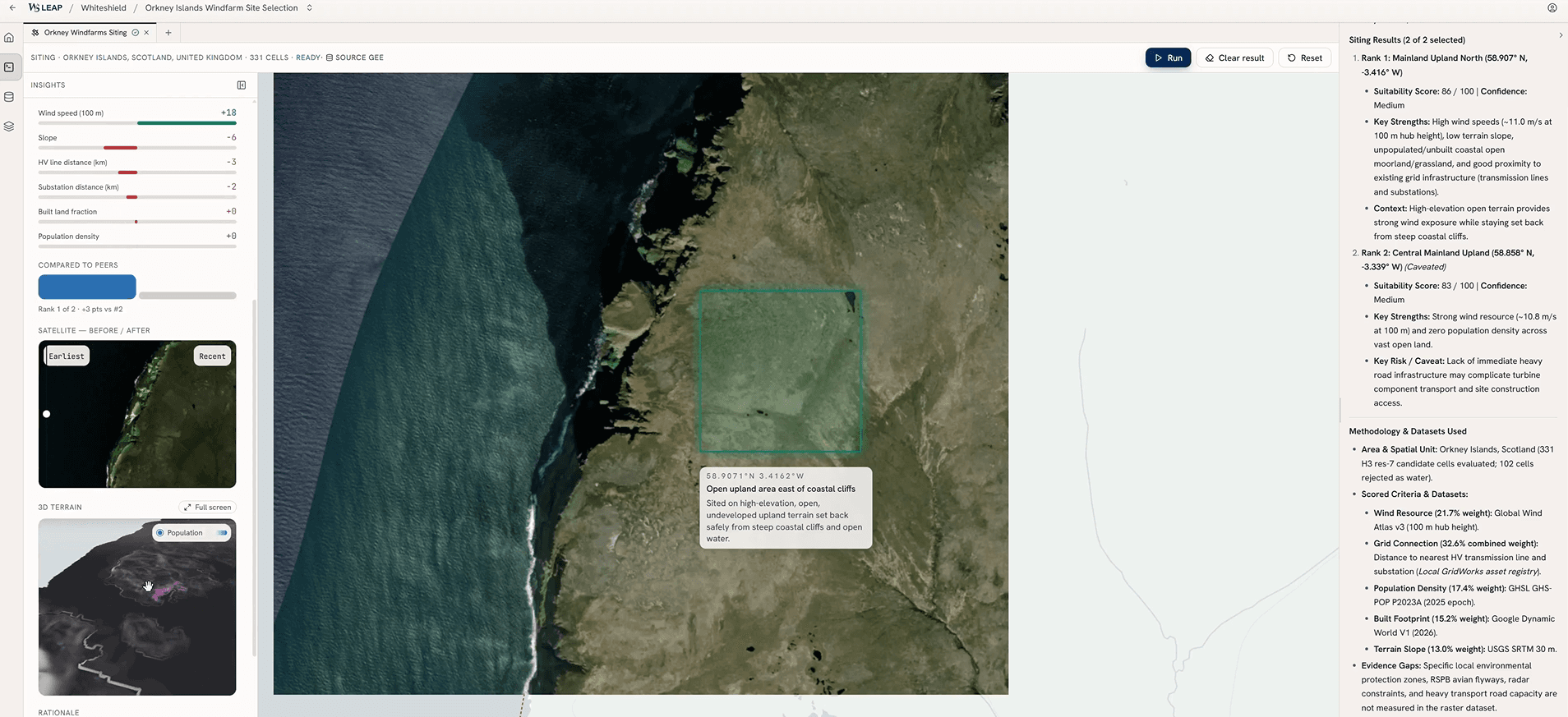Click the Slope contribution bar
The width and height of the screenshot is (1568, 717).
point(137,148)
